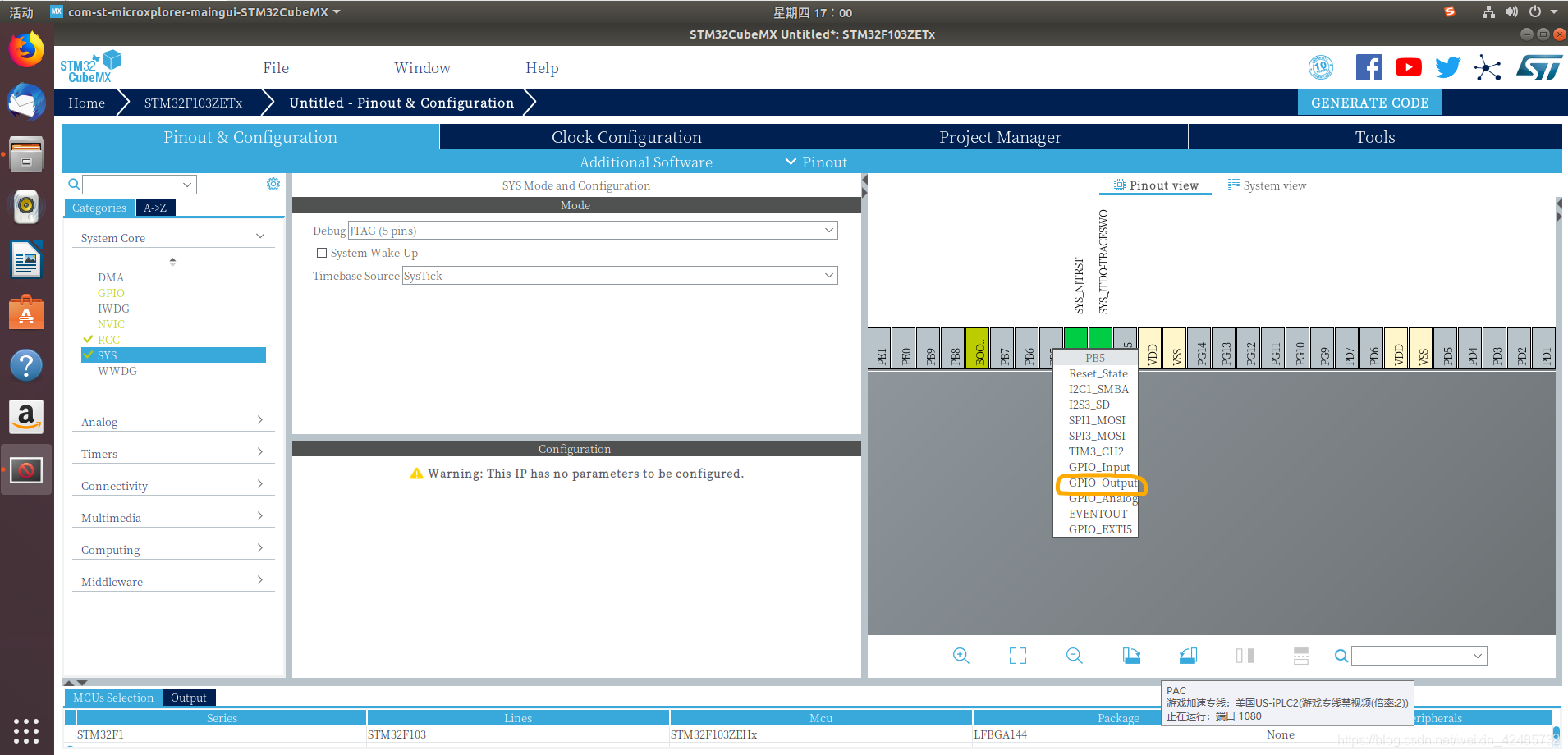1568x755 pixels.
Task: Open Thunderbird mail from the dock
Action: pyautogui.click(x=26, y=103)
